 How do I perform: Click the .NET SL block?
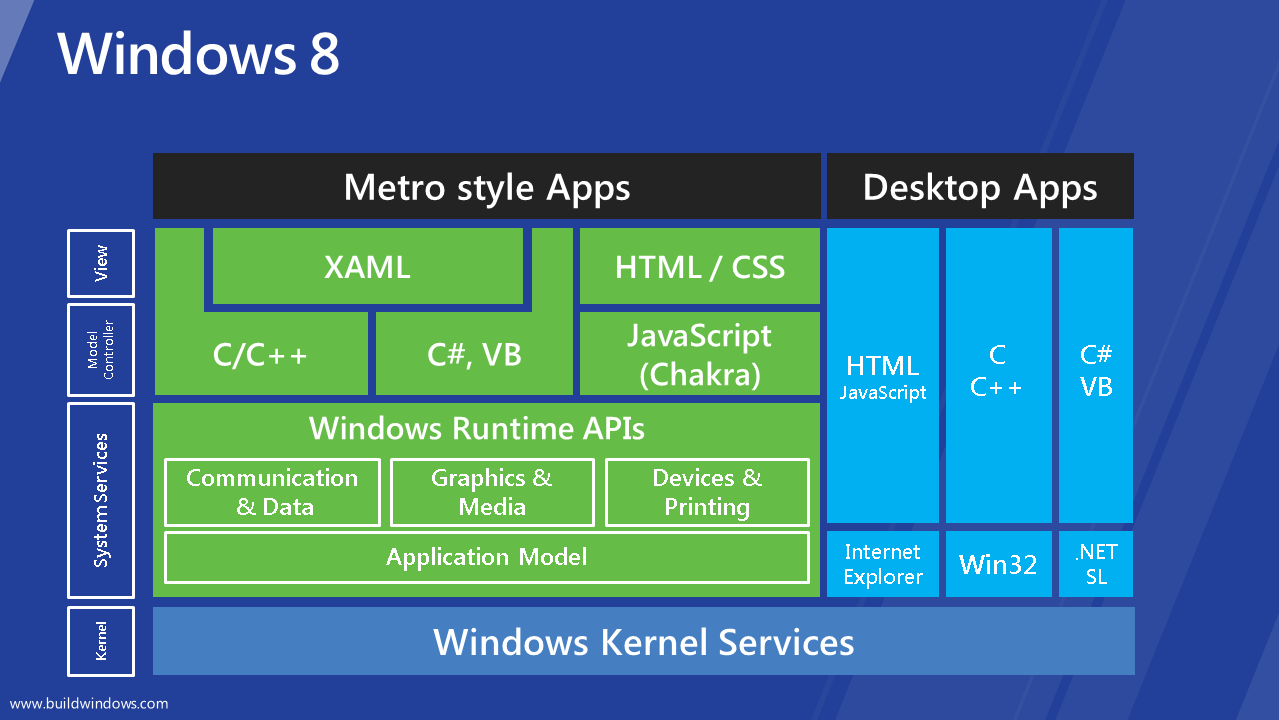point(1095,564)
